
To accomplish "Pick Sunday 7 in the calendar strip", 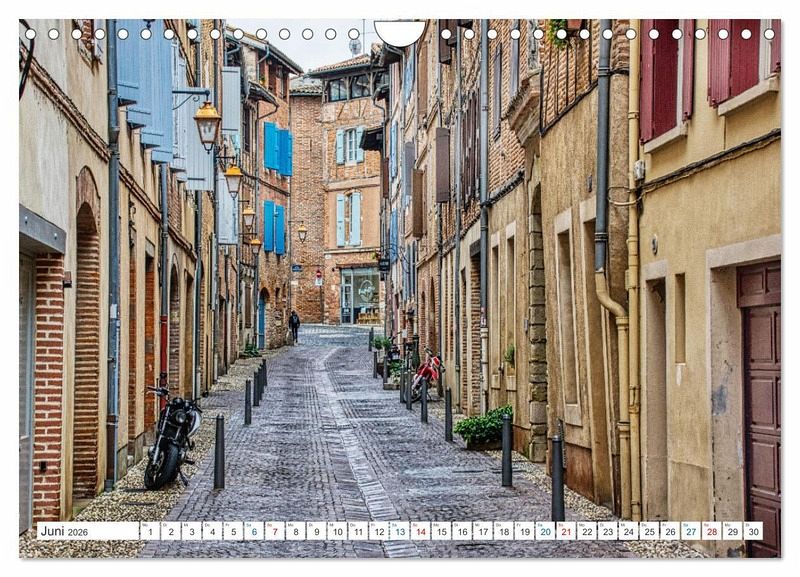I will pos(275,531).
